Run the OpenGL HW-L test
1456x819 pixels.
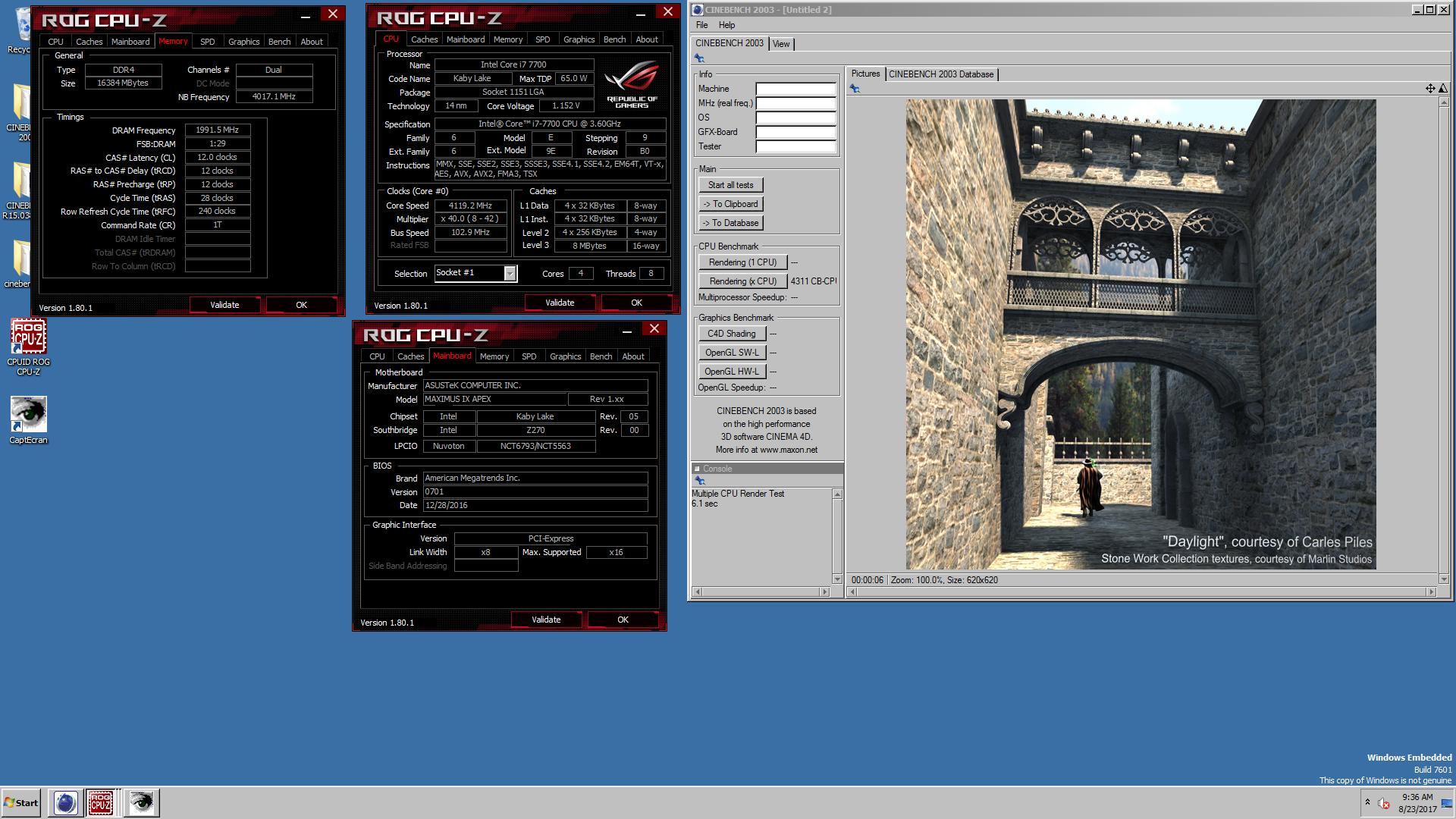click(x=731, y=372)
